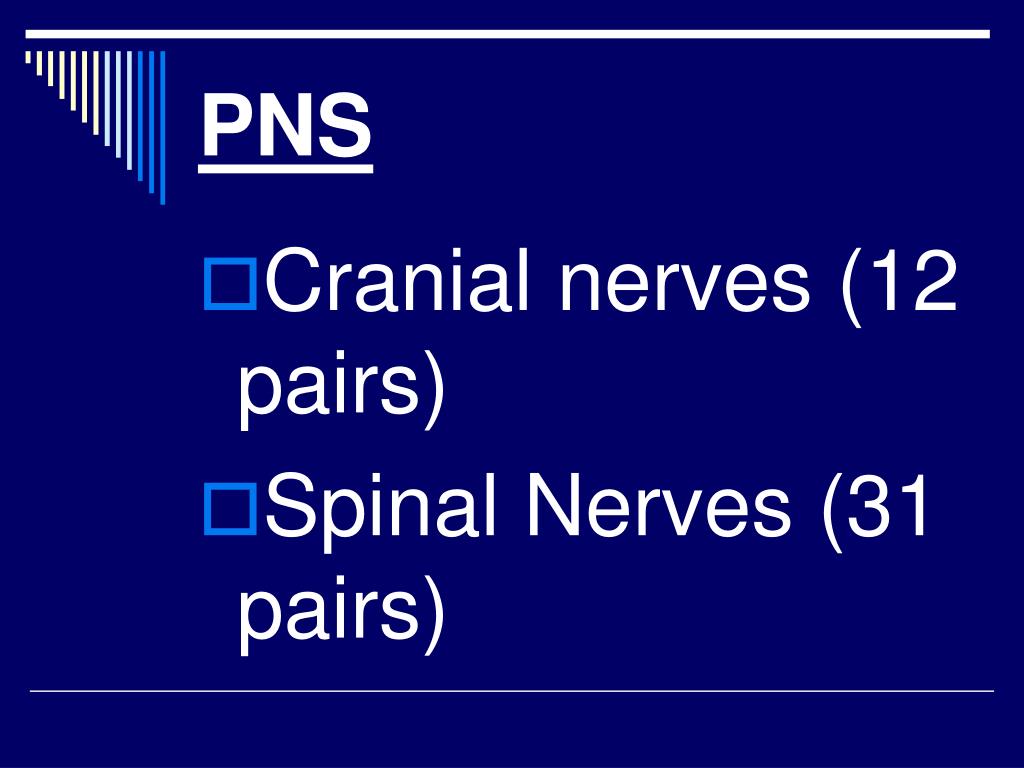Click the word Cranial
1024x768 pixels.
pyautogui.click(x=388, y=281)
